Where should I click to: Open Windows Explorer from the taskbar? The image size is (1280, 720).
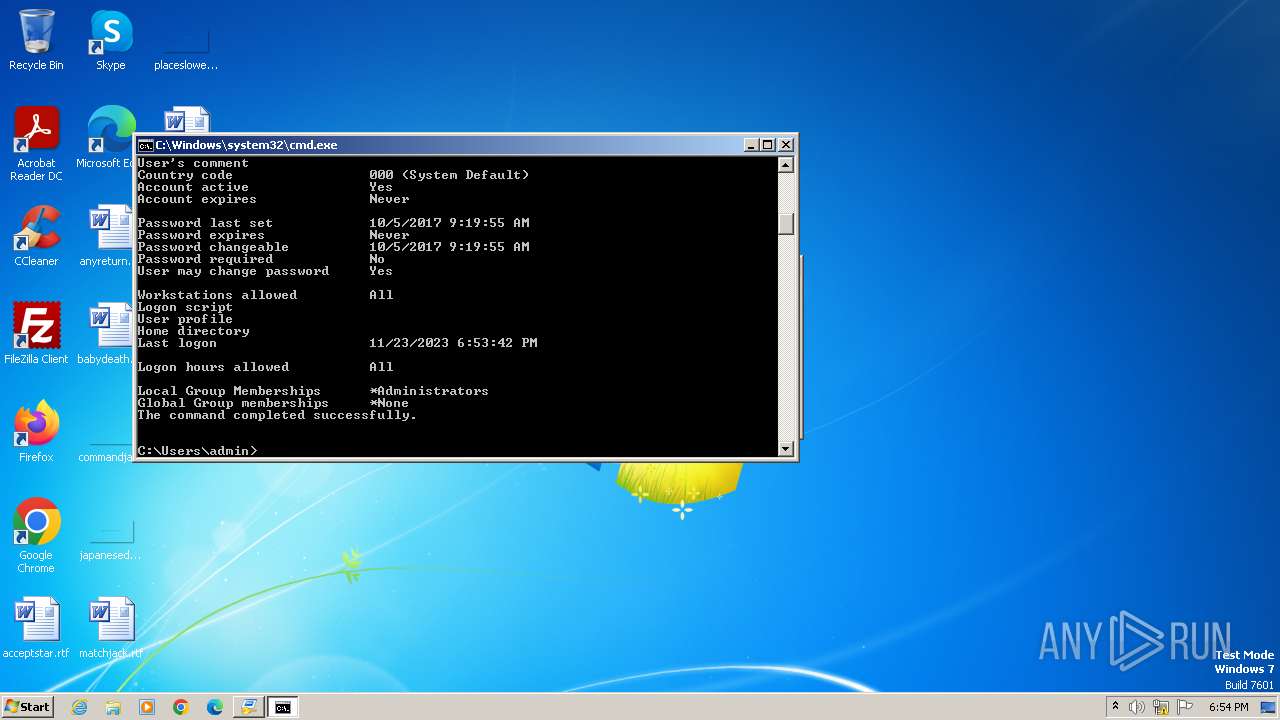pos(113,707)
